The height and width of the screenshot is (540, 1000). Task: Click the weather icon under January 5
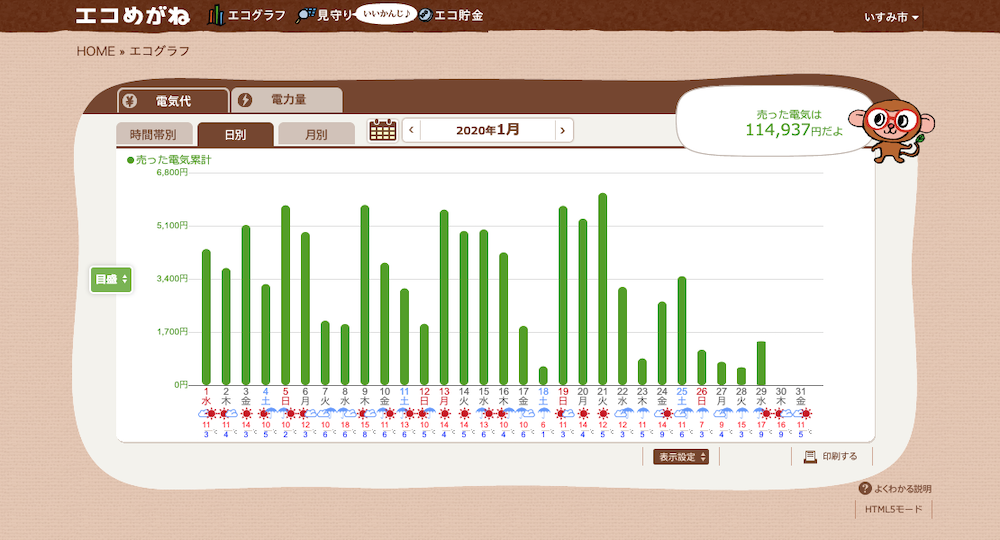(286, 414)
